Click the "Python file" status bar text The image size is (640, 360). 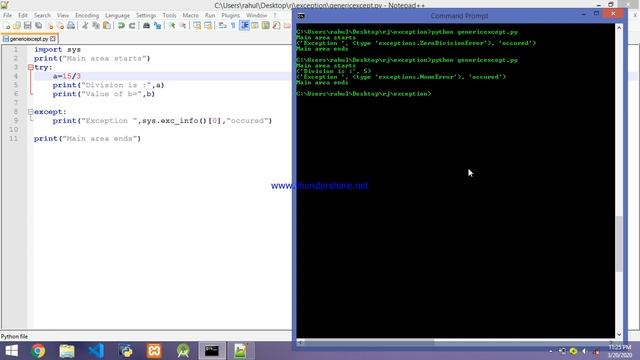point(14,337)
